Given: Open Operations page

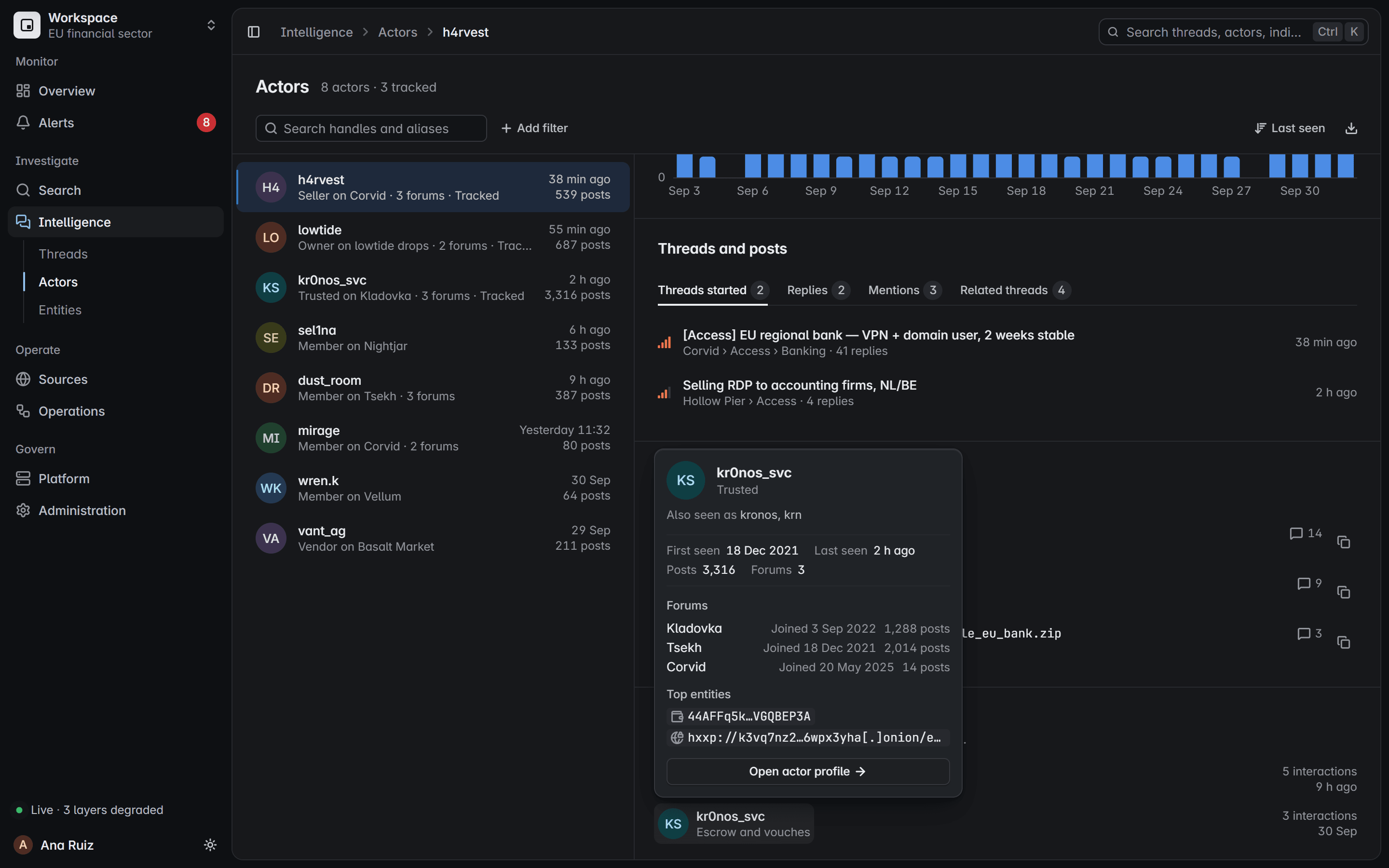Looking at the screenshot, I should coord(115,411).
